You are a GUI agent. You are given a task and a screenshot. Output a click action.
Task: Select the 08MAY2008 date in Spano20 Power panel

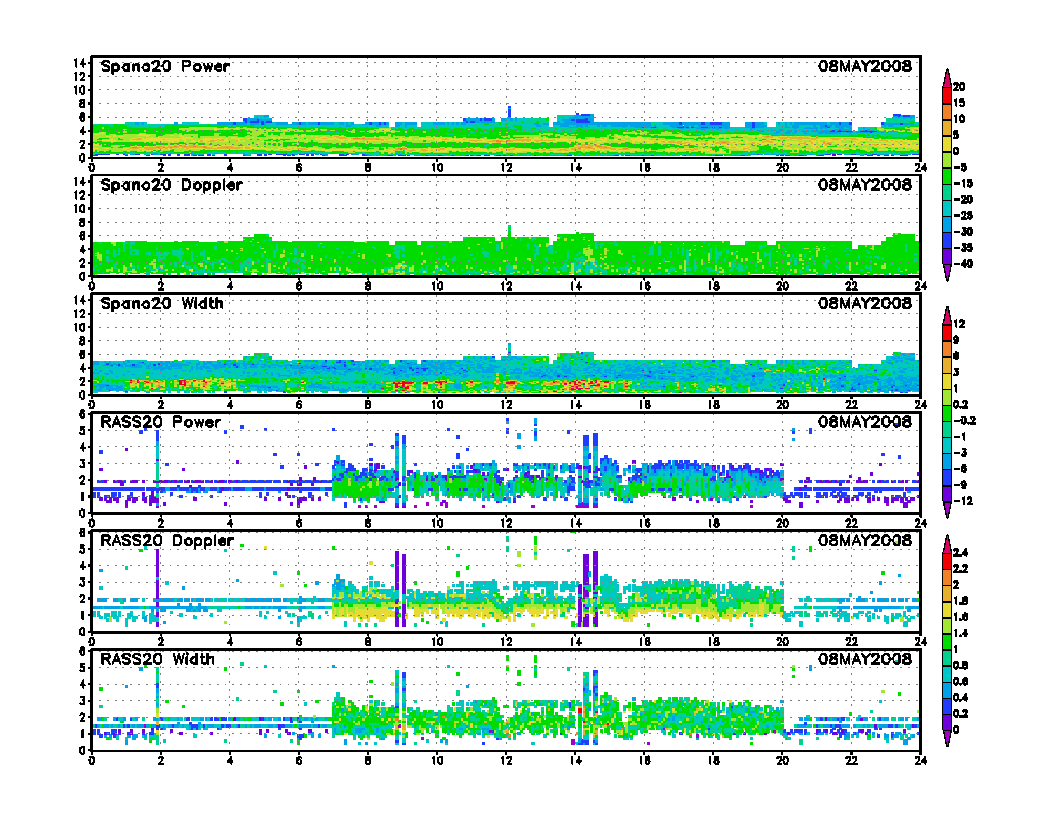click(x=865, y=67)
